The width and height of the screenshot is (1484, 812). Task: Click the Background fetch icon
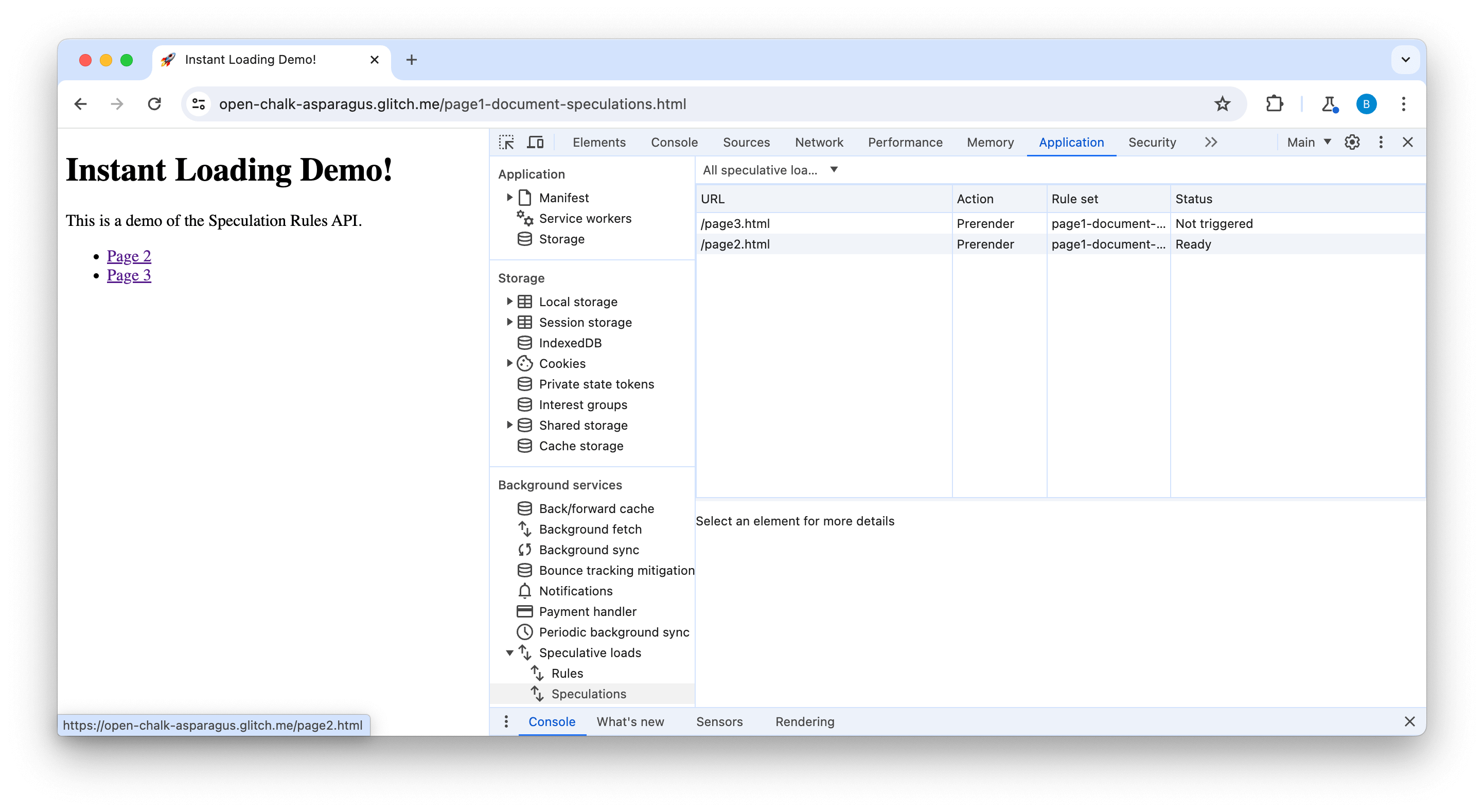[x=524, y=529]
